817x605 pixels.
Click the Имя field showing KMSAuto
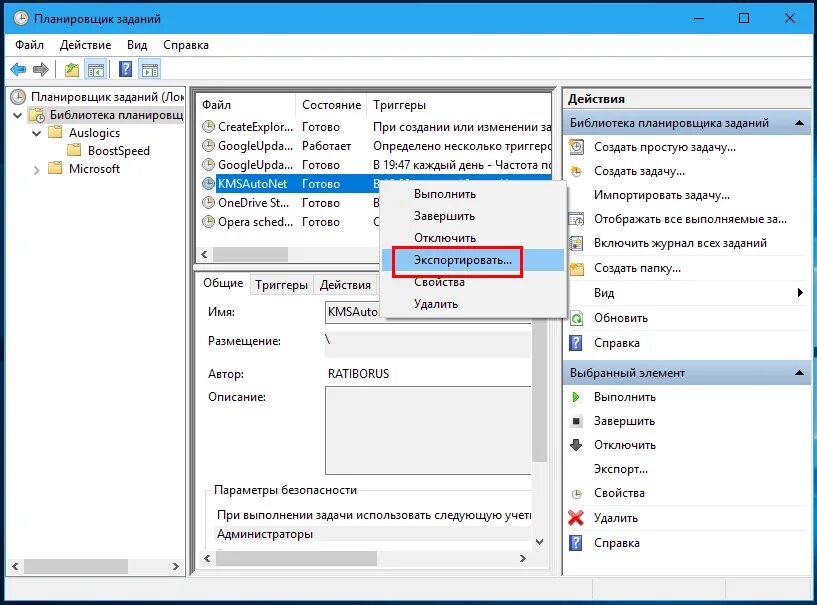coord(428,312)
